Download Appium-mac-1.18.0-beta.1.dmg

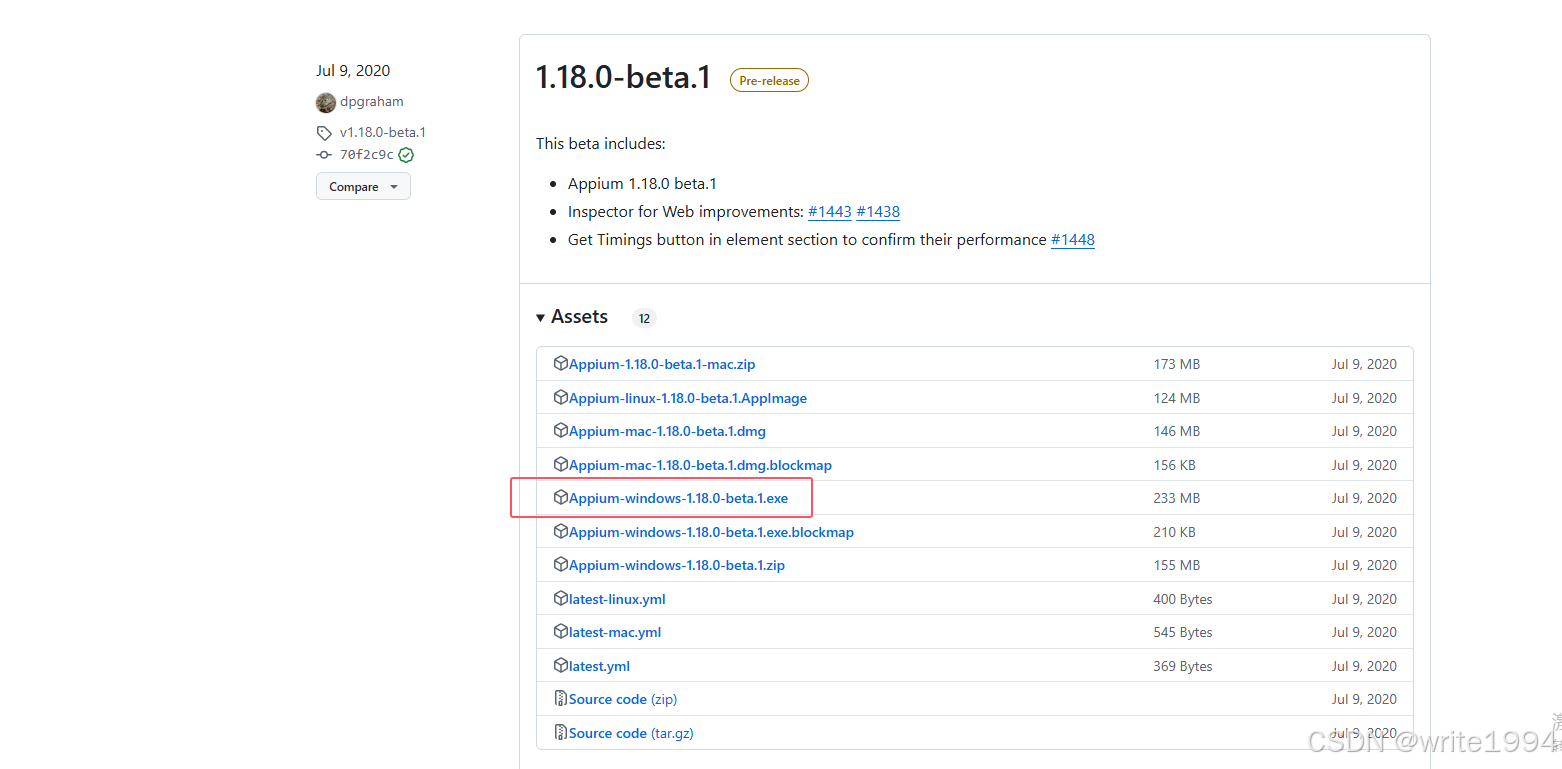click(x=667, y=431)
